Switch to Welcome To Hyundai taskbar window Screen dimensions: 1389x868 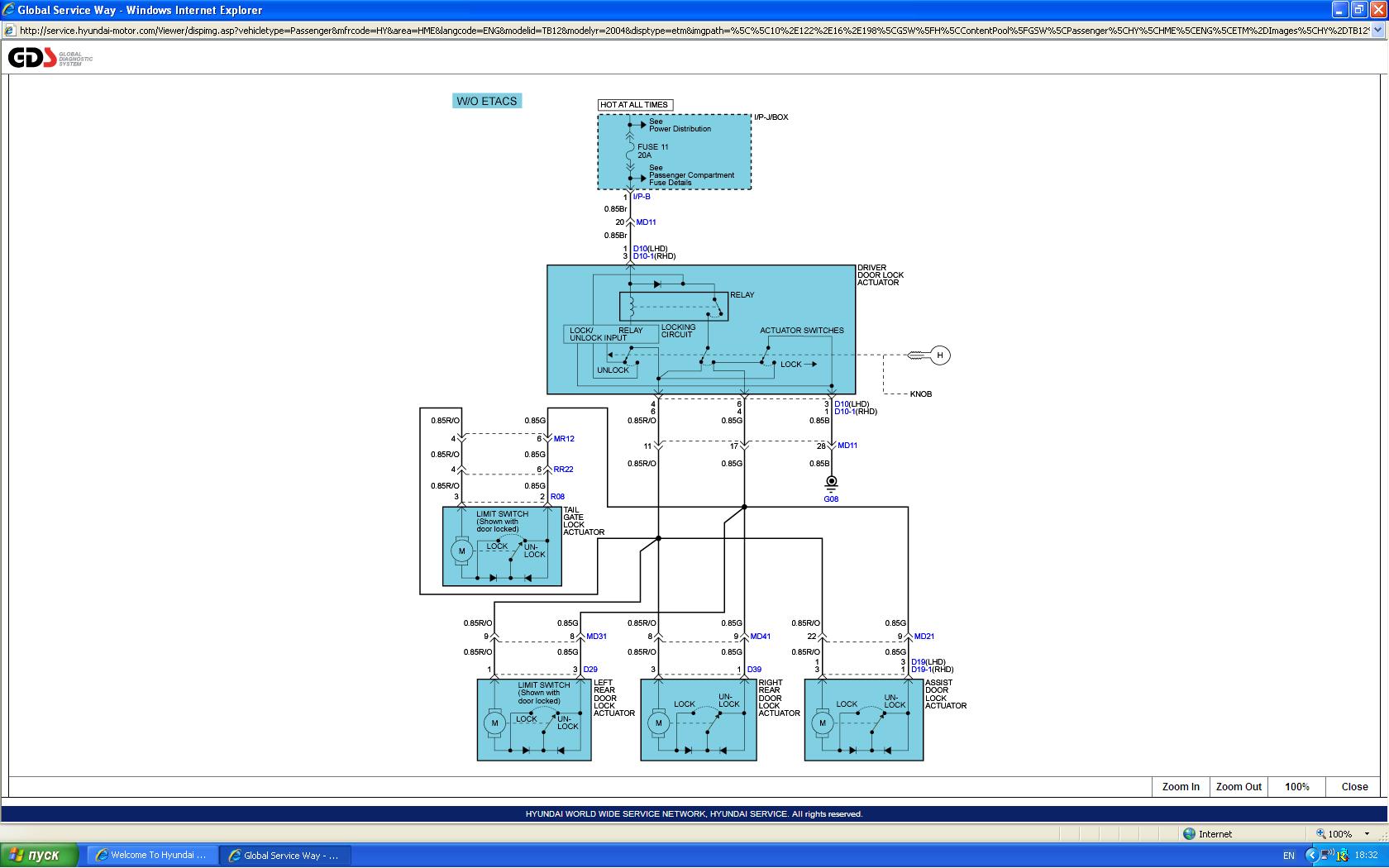(152, 855)
